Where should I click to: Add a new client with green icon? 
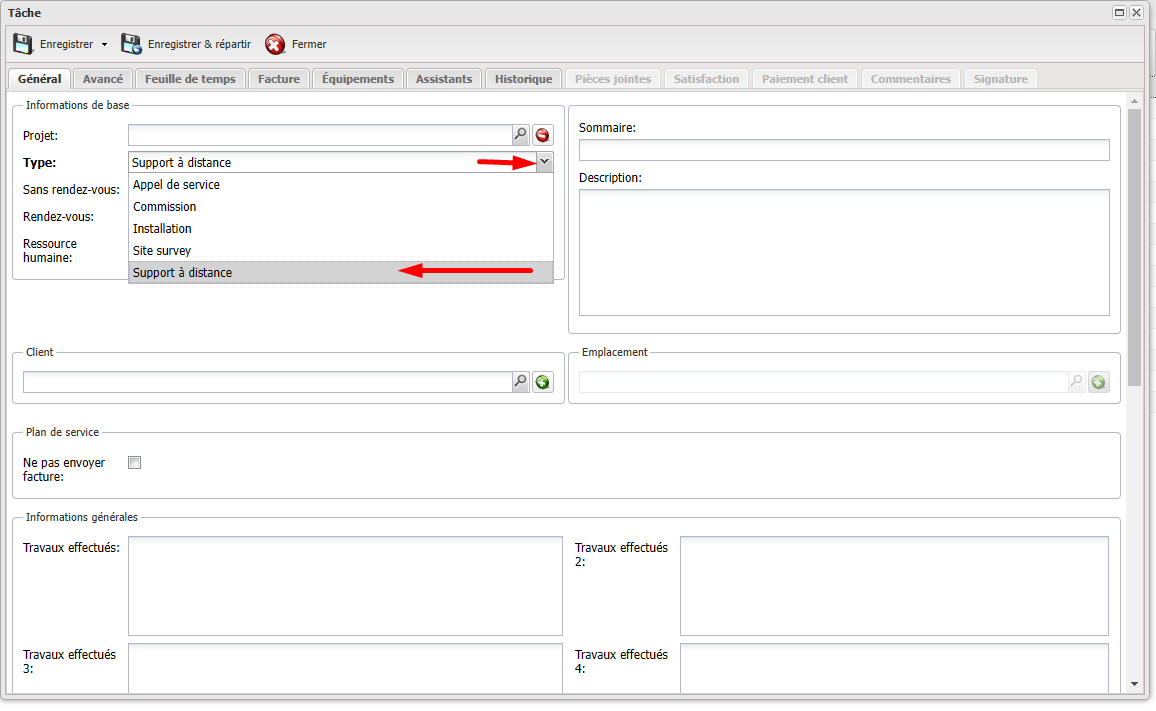coord(543,382)
